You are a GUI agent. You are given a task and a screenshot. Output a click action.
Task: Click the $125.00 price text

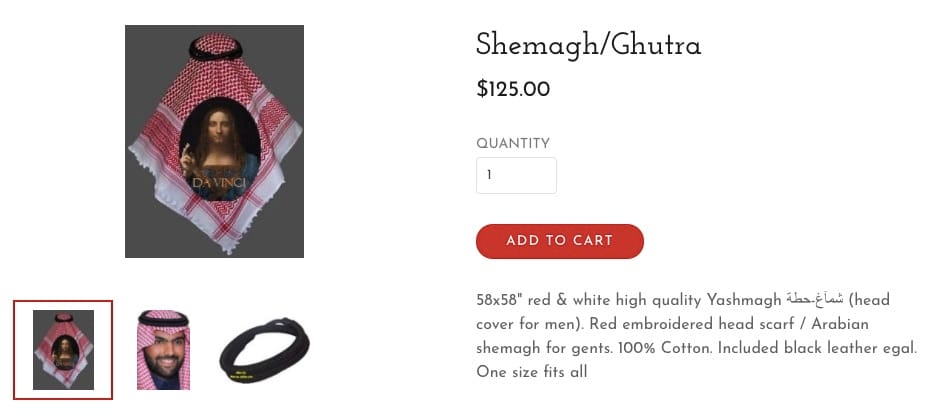513,90
